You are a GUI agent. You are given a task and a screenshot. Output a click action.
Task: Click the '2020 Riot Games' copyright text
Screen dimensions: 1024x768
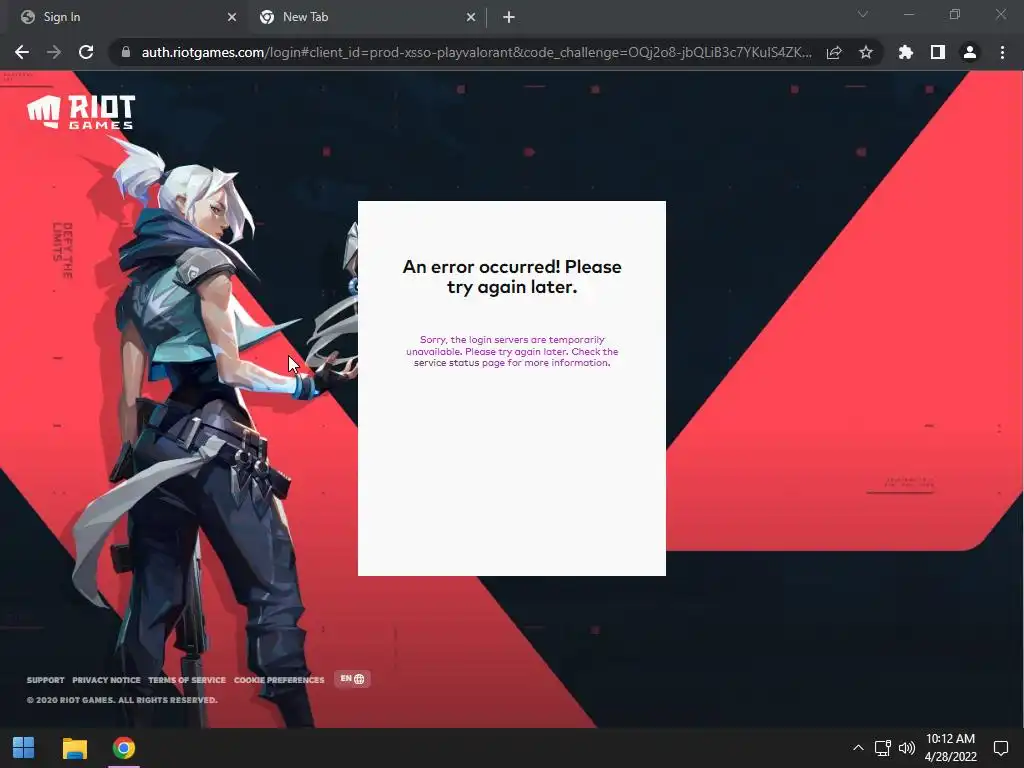[x=122, y=700]
